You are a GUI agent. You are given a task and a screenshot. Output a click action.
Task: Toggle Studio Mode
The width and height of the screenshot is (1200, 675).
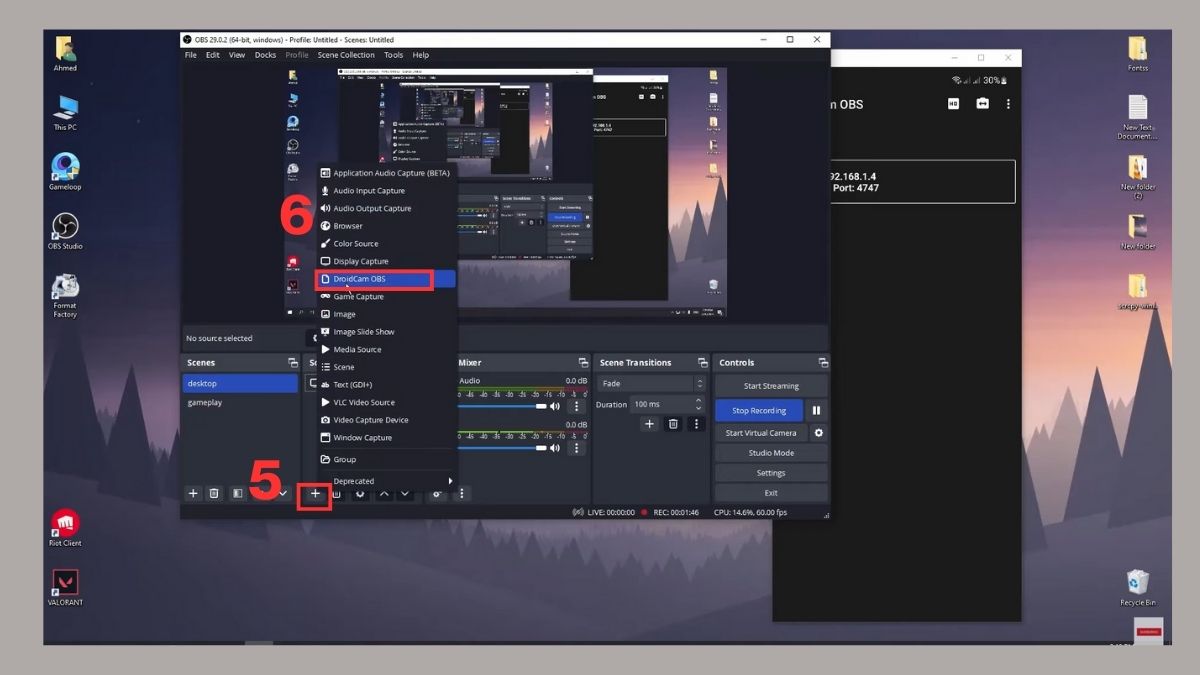(771, 453)
